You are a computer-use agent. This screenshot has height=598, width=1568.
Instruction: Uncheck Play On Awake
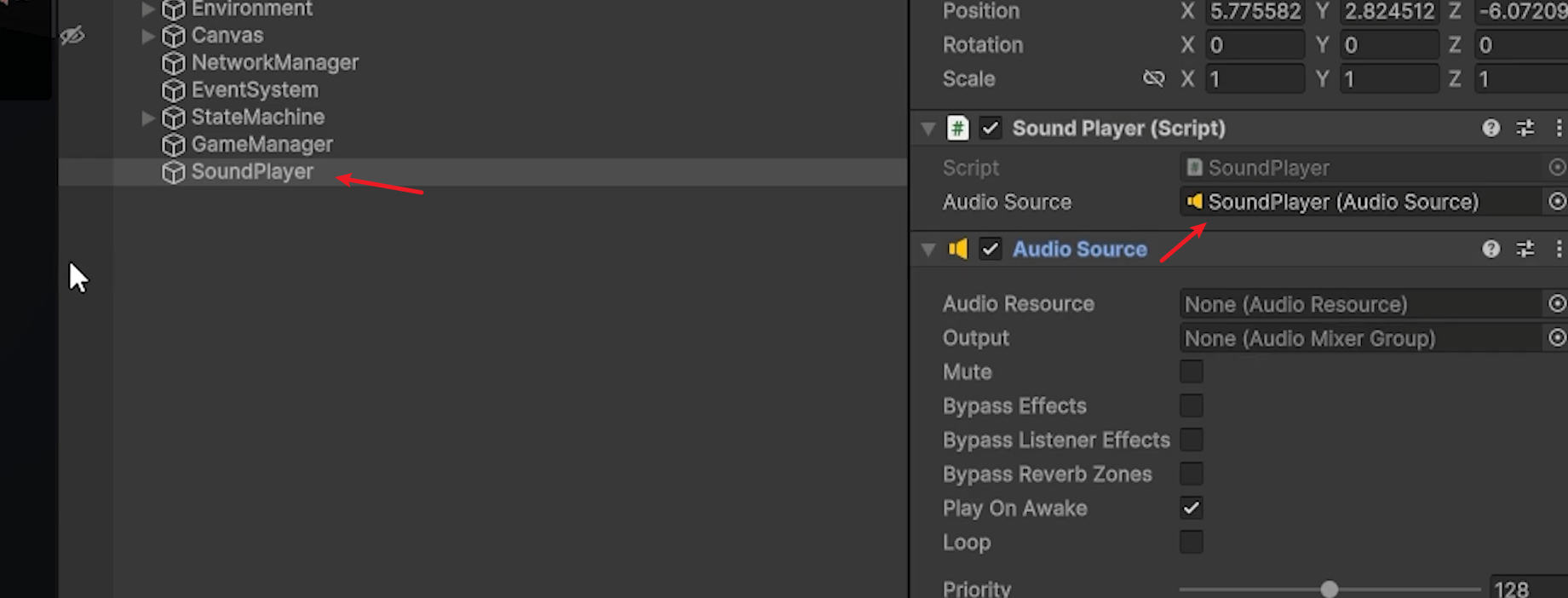(x=1192, y=509)
